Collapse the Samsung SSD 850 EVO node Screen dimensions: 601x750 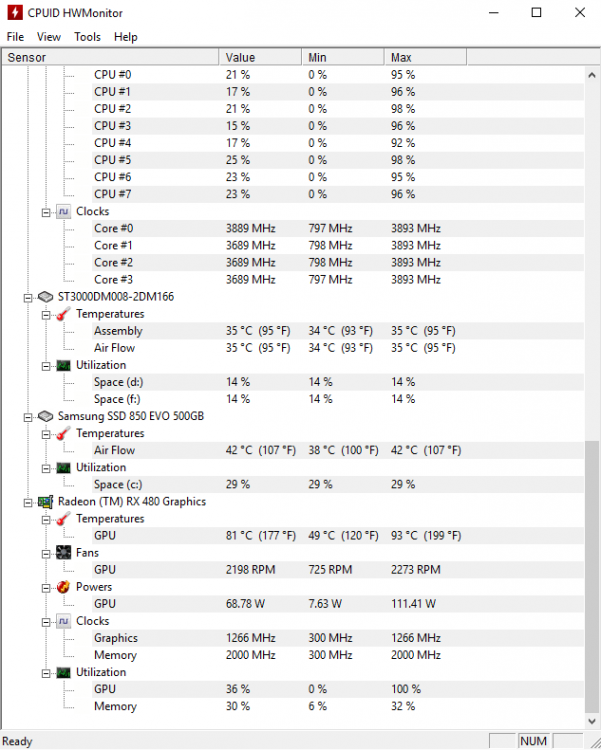pos(28,417)
